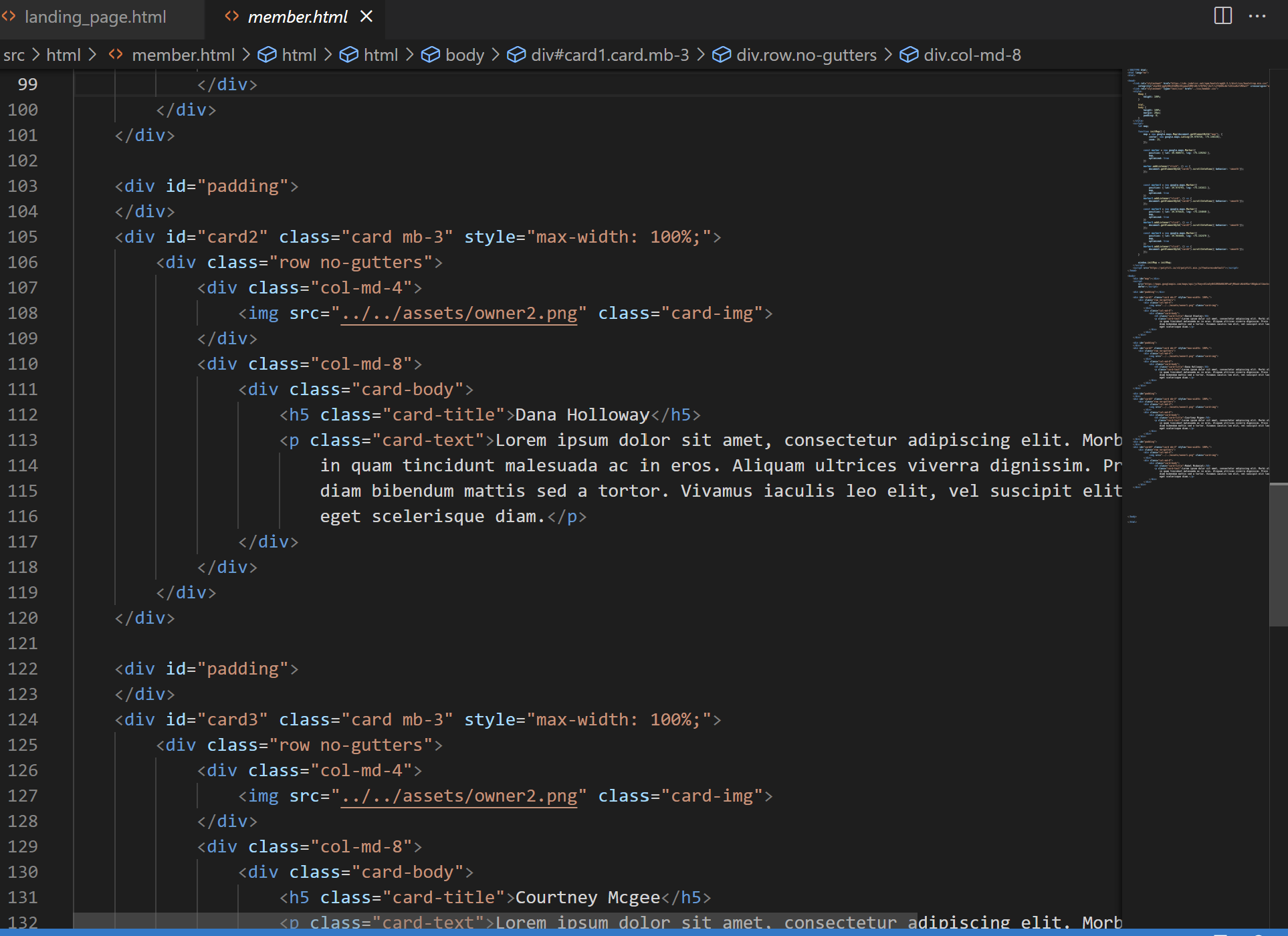Click the body breadcrumb cube icon
The height and width of the screenshot is (936, 1288).
[x=430, y=55]
